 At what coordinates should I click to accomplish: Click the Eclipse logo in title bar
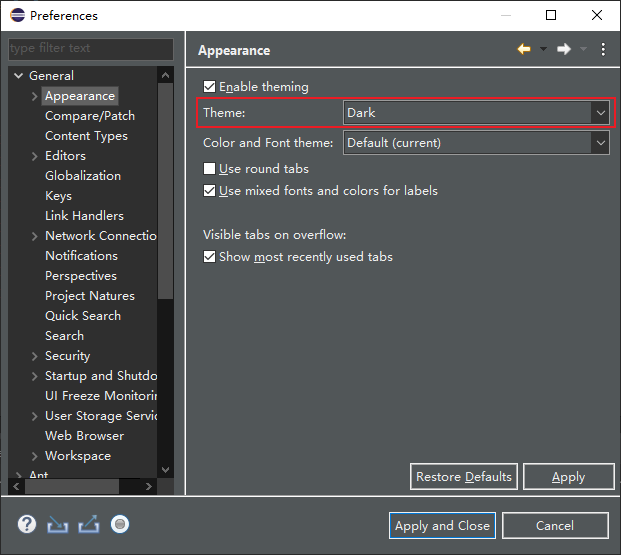(x=18, y=15)
